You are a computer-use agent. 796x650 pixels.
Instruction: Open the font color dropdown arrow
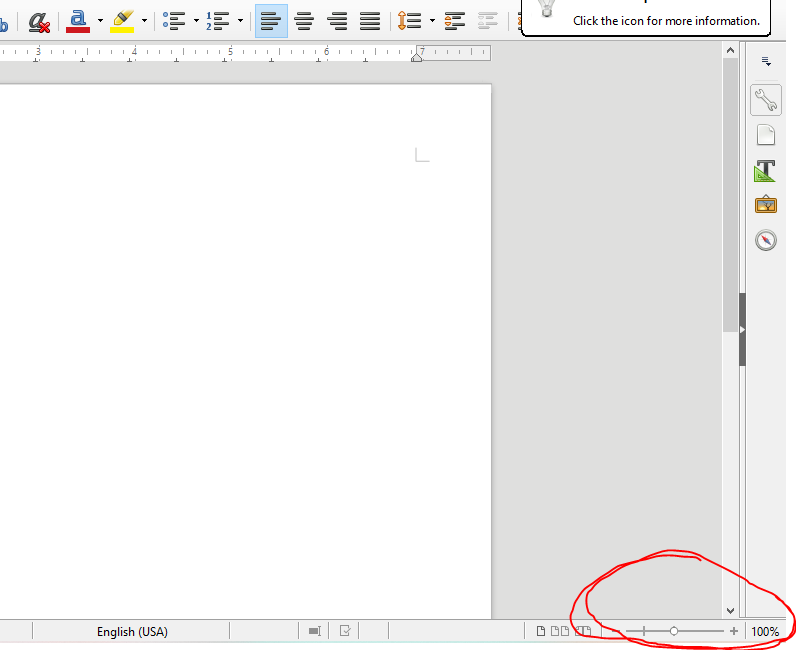coord(100,21)
